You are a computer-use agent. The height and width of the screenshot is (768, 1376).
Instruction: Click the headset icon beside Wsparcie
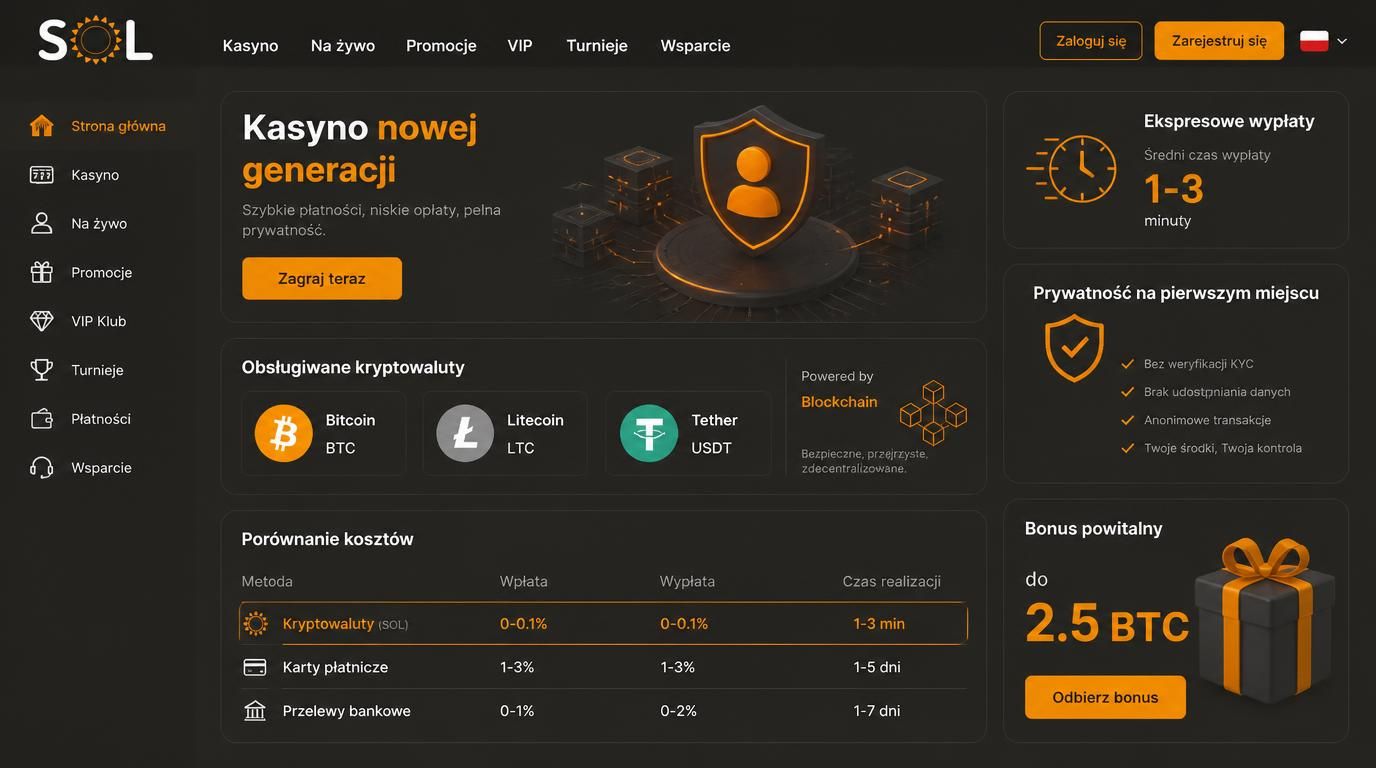pyautogui.click(x=41, y=467)
